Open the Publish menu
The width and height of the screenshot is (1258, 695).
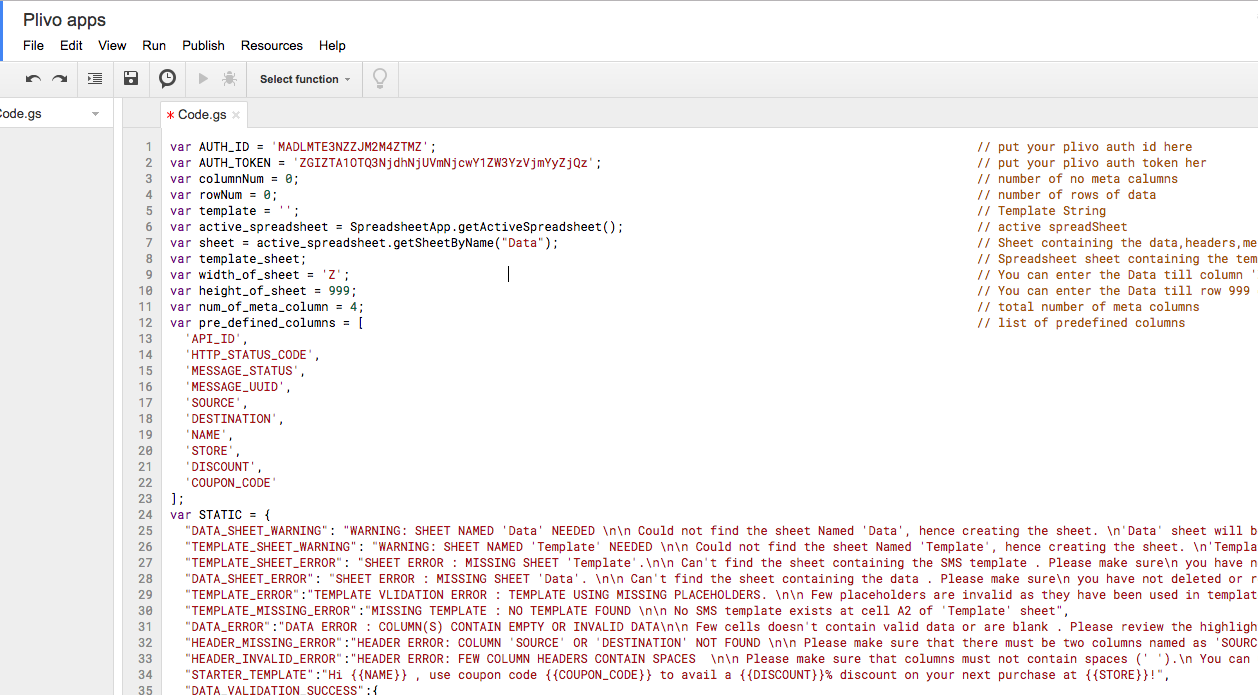(x=203, y=46)
